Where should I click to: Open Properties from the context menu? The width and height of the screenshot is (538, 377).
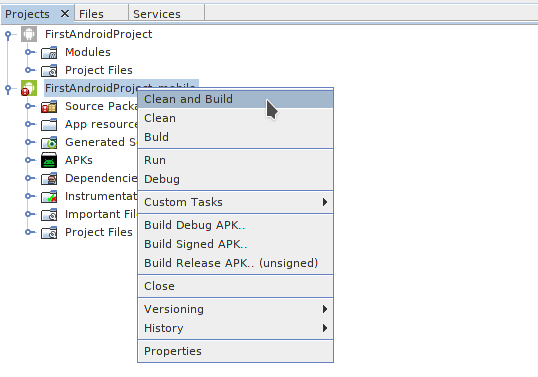235,351
